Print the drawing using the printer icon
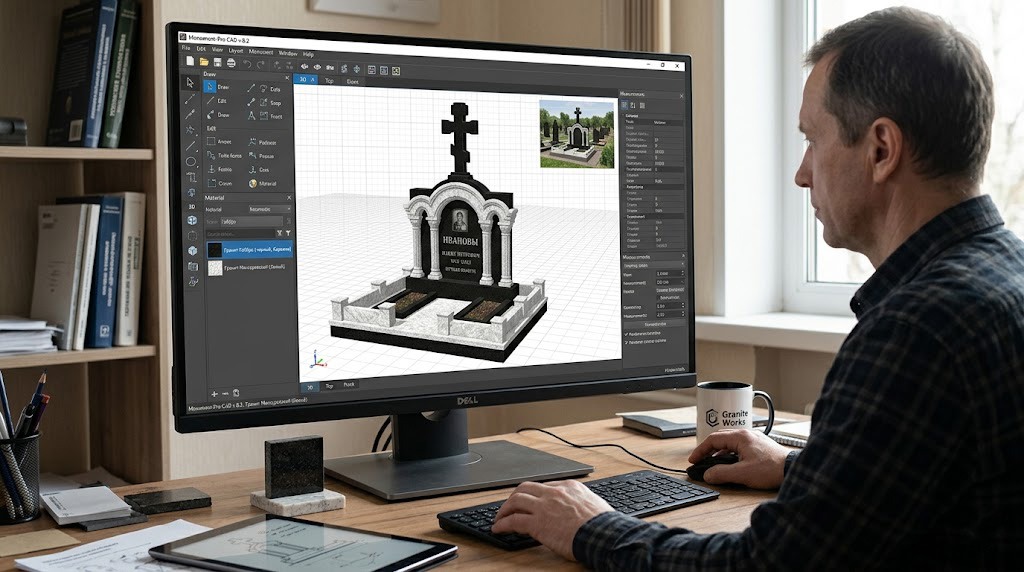This screenshot has height=572, width=1024. (231, 63)
